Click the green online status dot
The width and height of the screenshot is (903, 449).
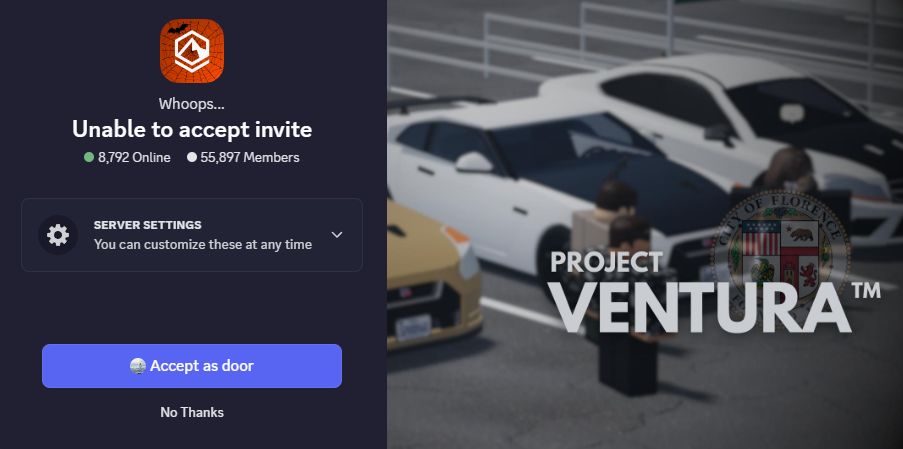[89, 157]
